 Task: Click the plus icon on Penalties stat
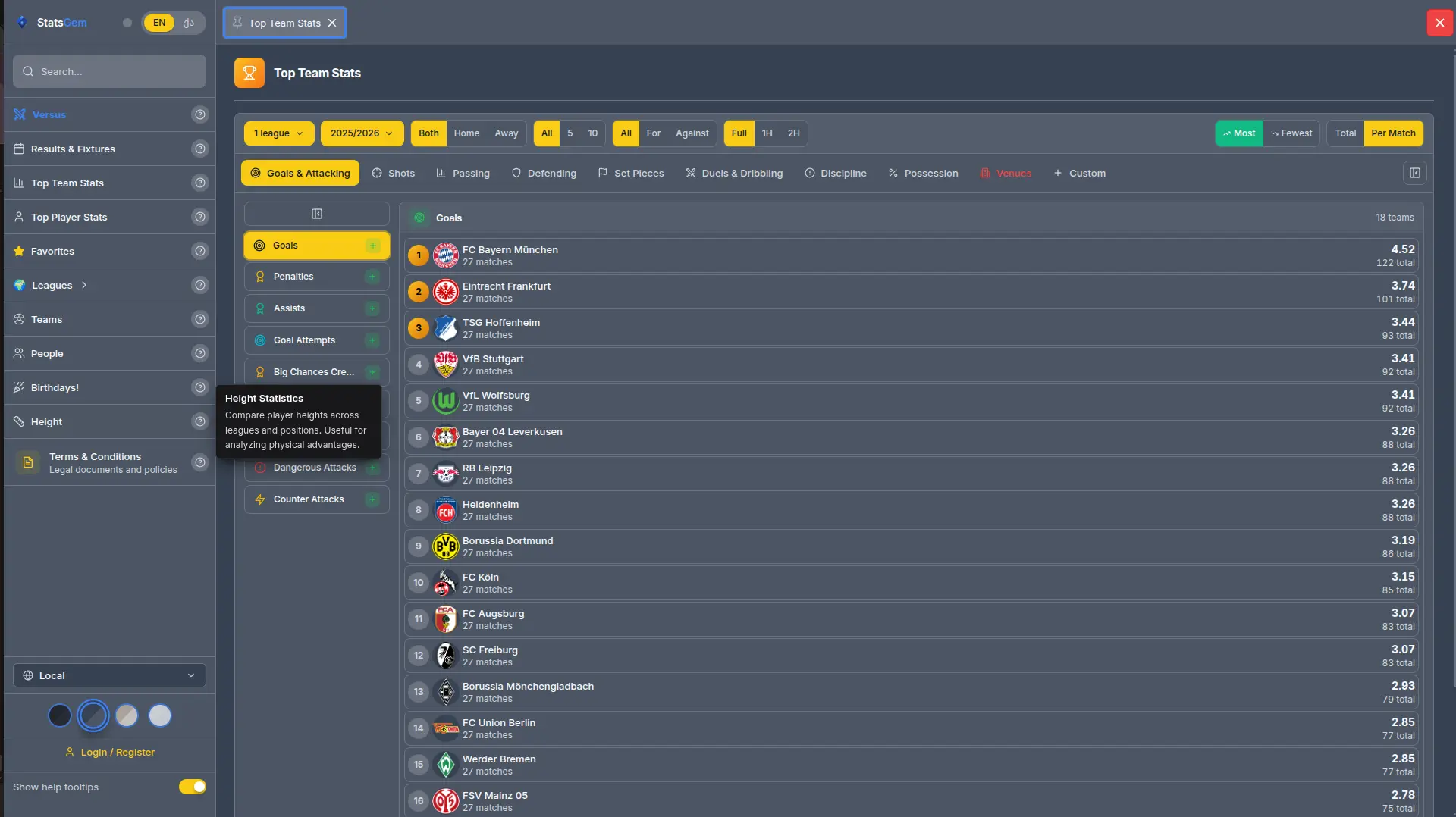pos(372,277)
